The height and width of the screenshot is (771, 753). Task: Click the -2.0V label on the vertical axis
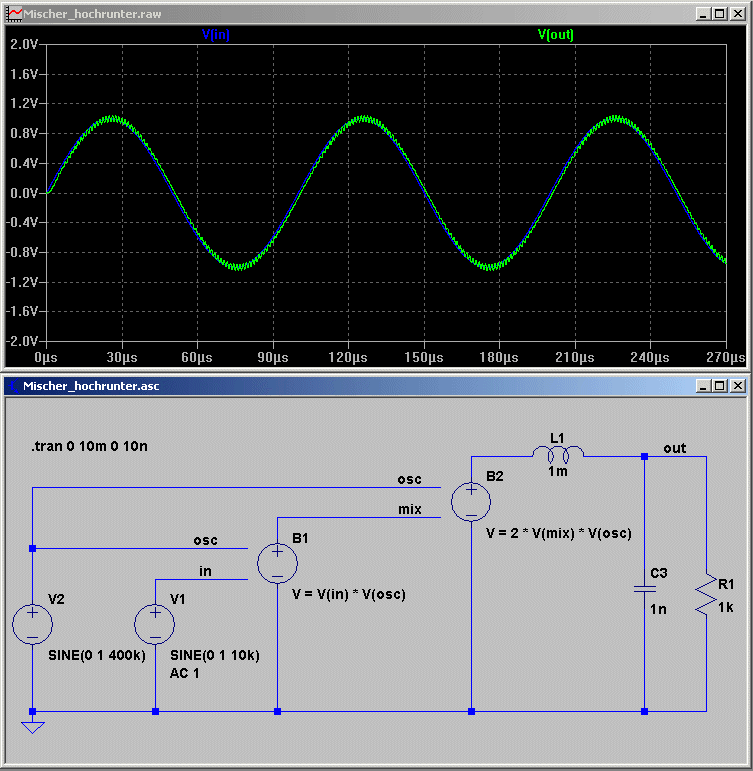coord(22,341)
